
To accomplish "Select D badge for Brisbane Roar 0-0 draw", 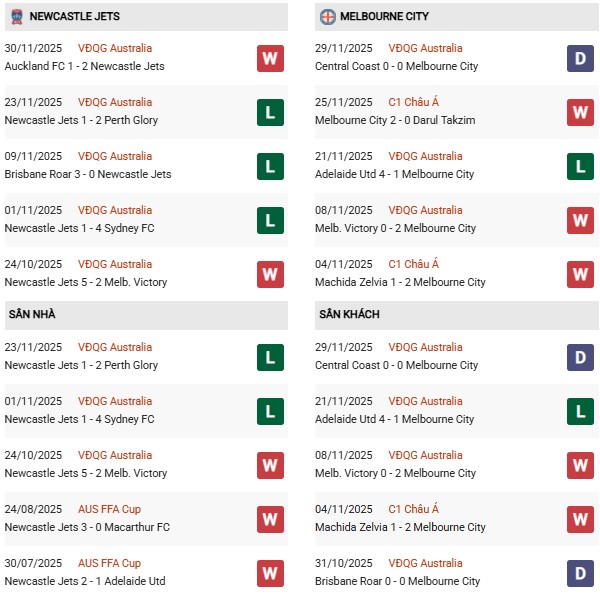I will point(580,572).
